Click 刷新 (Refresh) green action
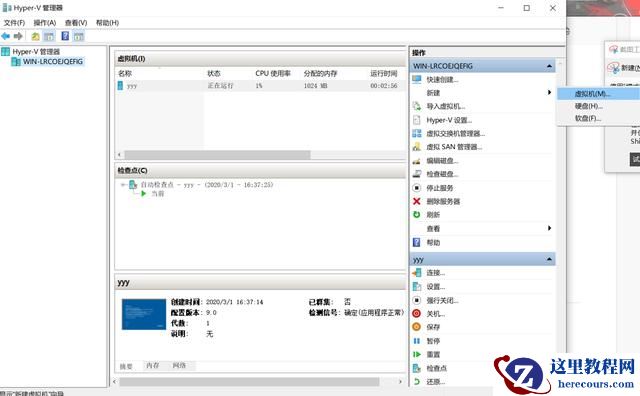640x396 pixels. coord(433,215)
